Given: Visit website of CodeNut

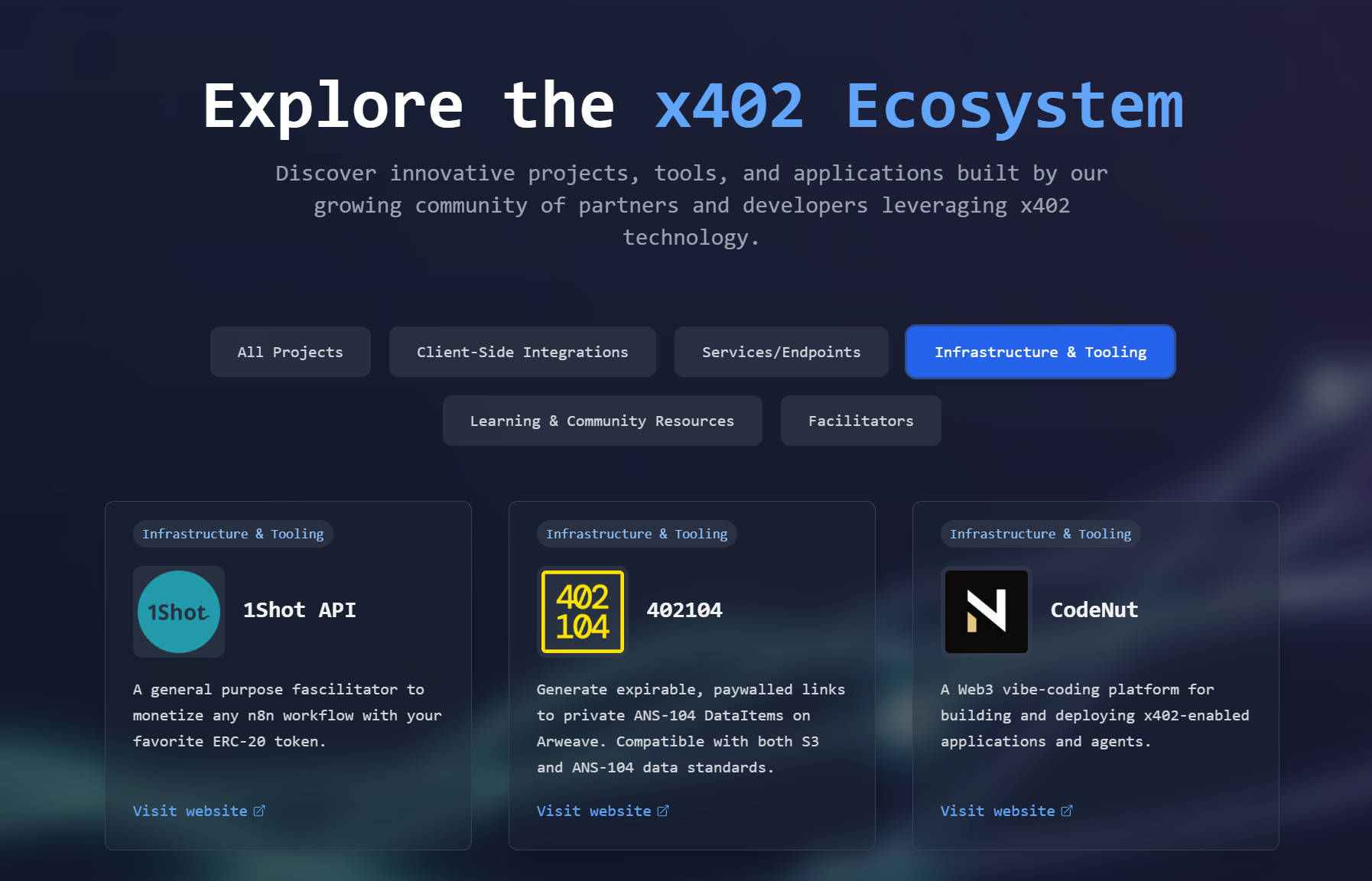Looking at the screenshot, I should (1006, 811).
